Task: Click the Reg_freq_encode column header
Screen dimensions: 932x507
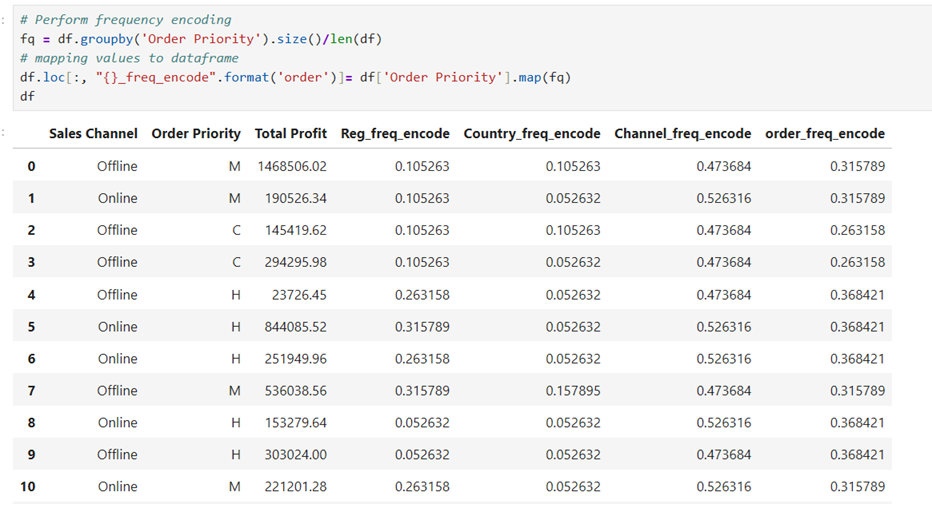Action: [395, 134]
